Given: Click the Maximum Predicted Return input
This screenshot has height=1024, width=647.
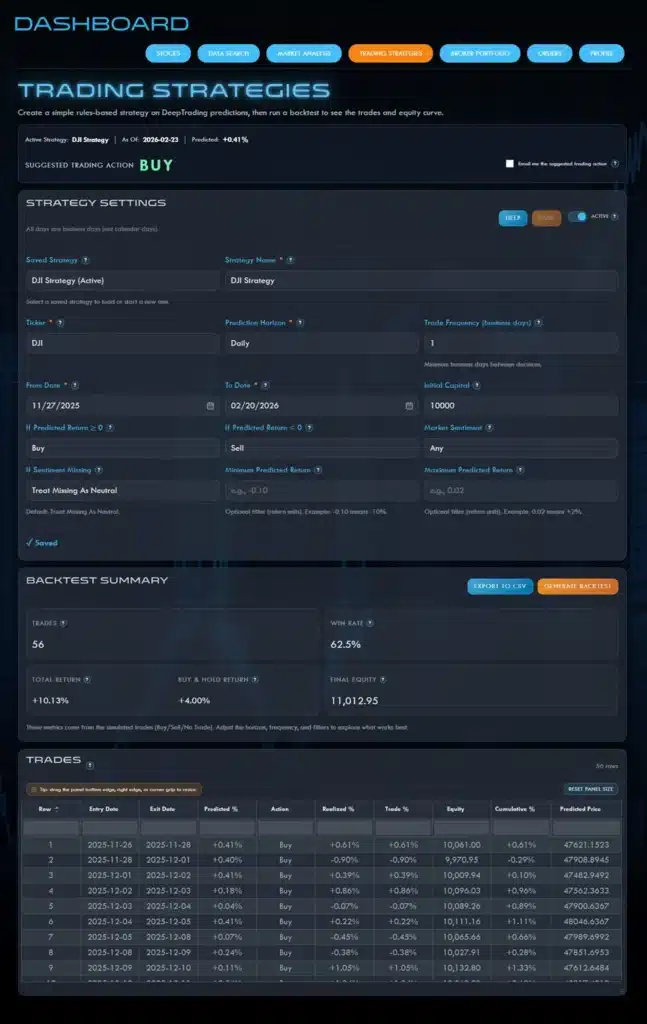Looking at the screenshot, I should click(520, 490).
